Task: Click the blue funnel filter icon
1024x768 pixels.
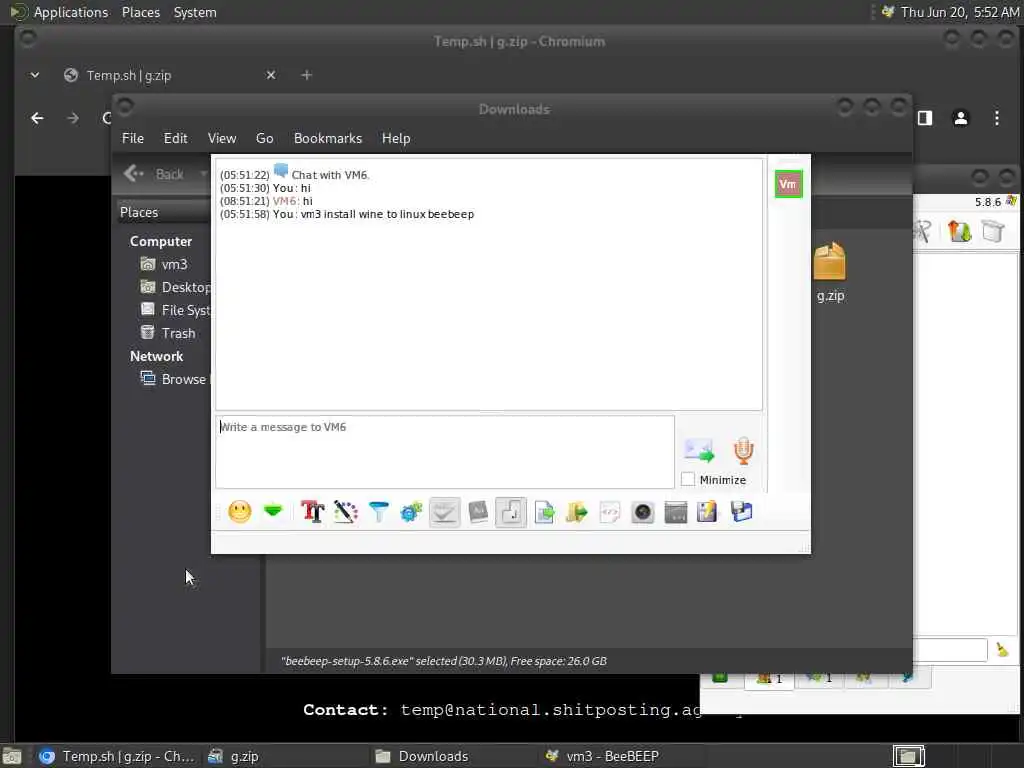Action: [x=379, y=511]
